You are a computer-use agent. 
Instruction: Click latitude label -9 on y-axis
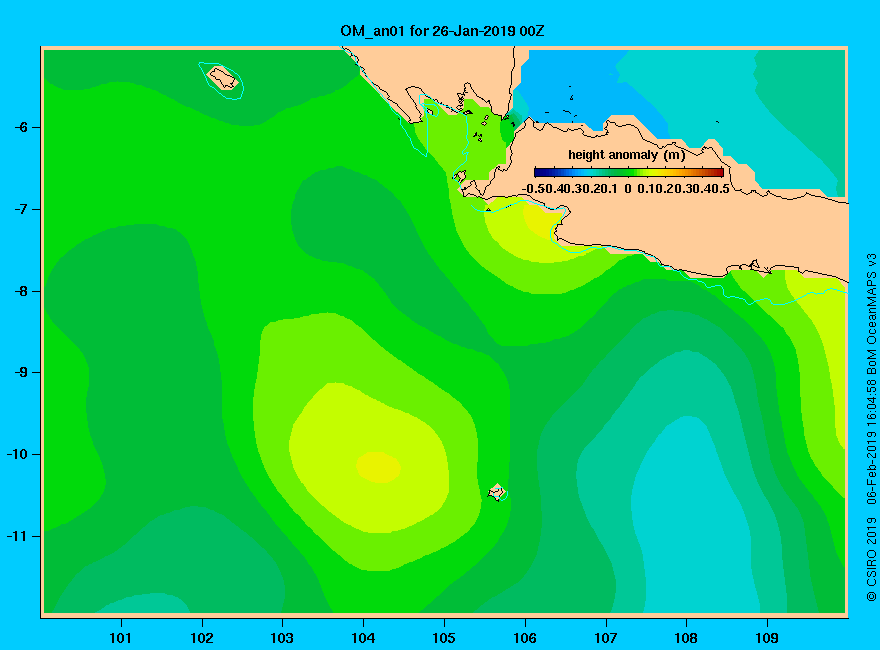pos(20,373)
